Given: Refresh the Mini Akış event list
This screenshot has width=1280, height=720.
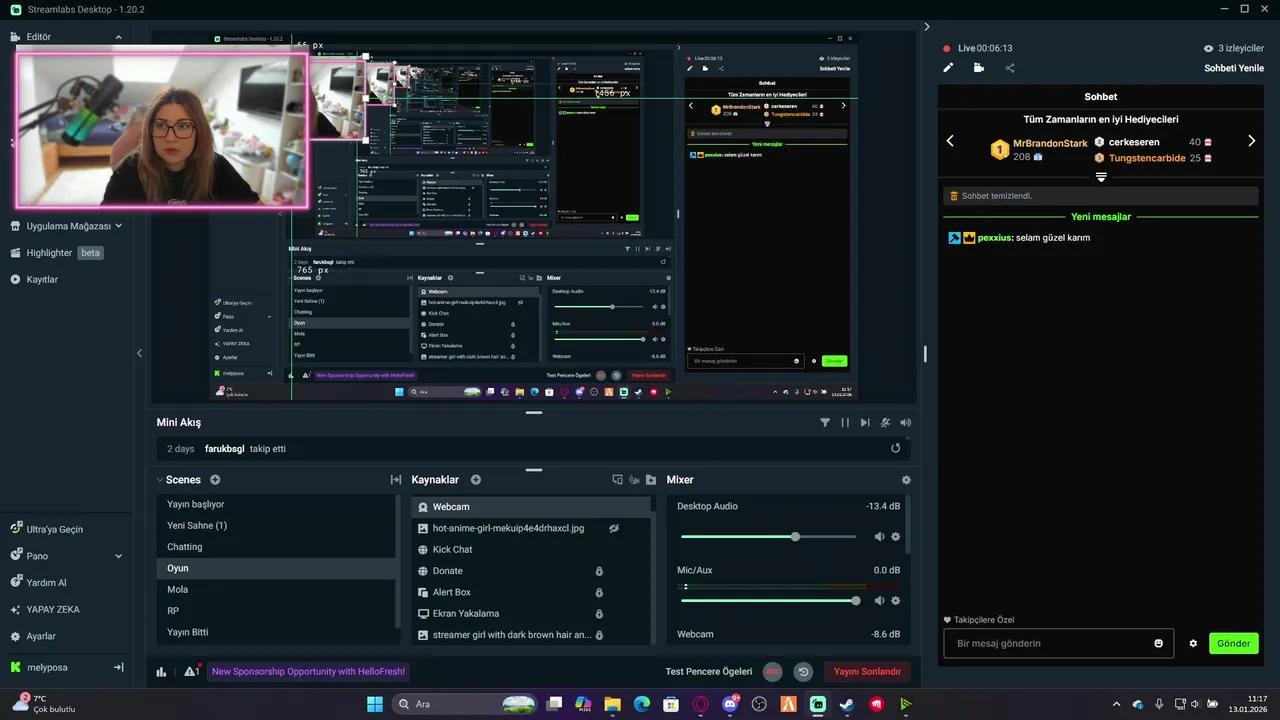Looking at the screenshot, I should [896, 449].
